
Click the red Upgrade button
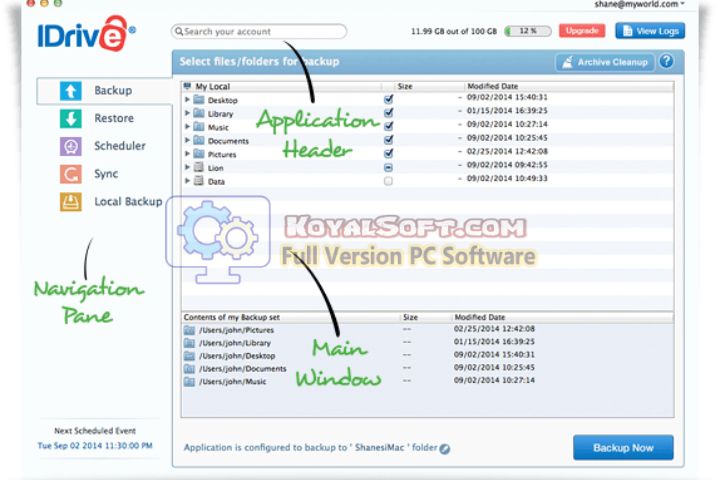(x=582, y=31)
